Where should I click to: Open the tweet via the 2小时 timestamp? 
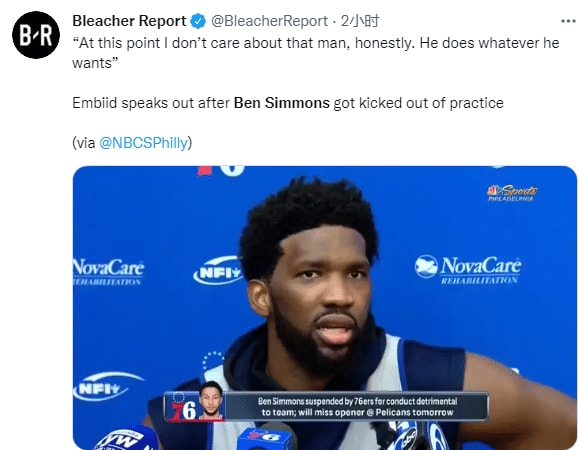click(360, 21)
